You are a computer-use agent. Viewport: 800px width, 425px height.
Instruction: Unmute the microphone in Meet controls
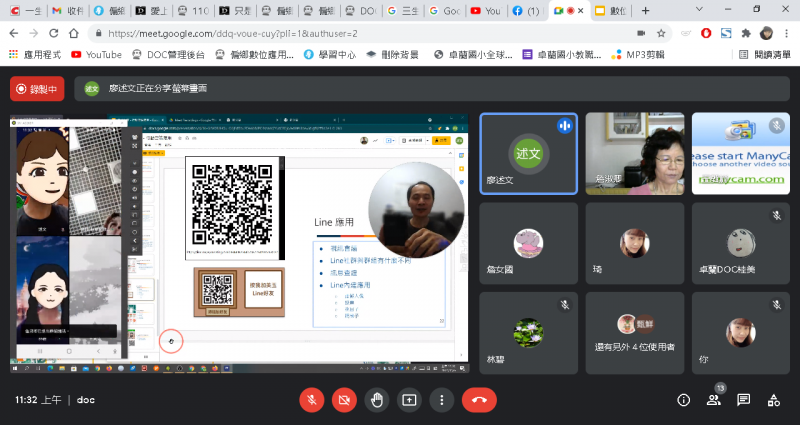click(312, 400)
